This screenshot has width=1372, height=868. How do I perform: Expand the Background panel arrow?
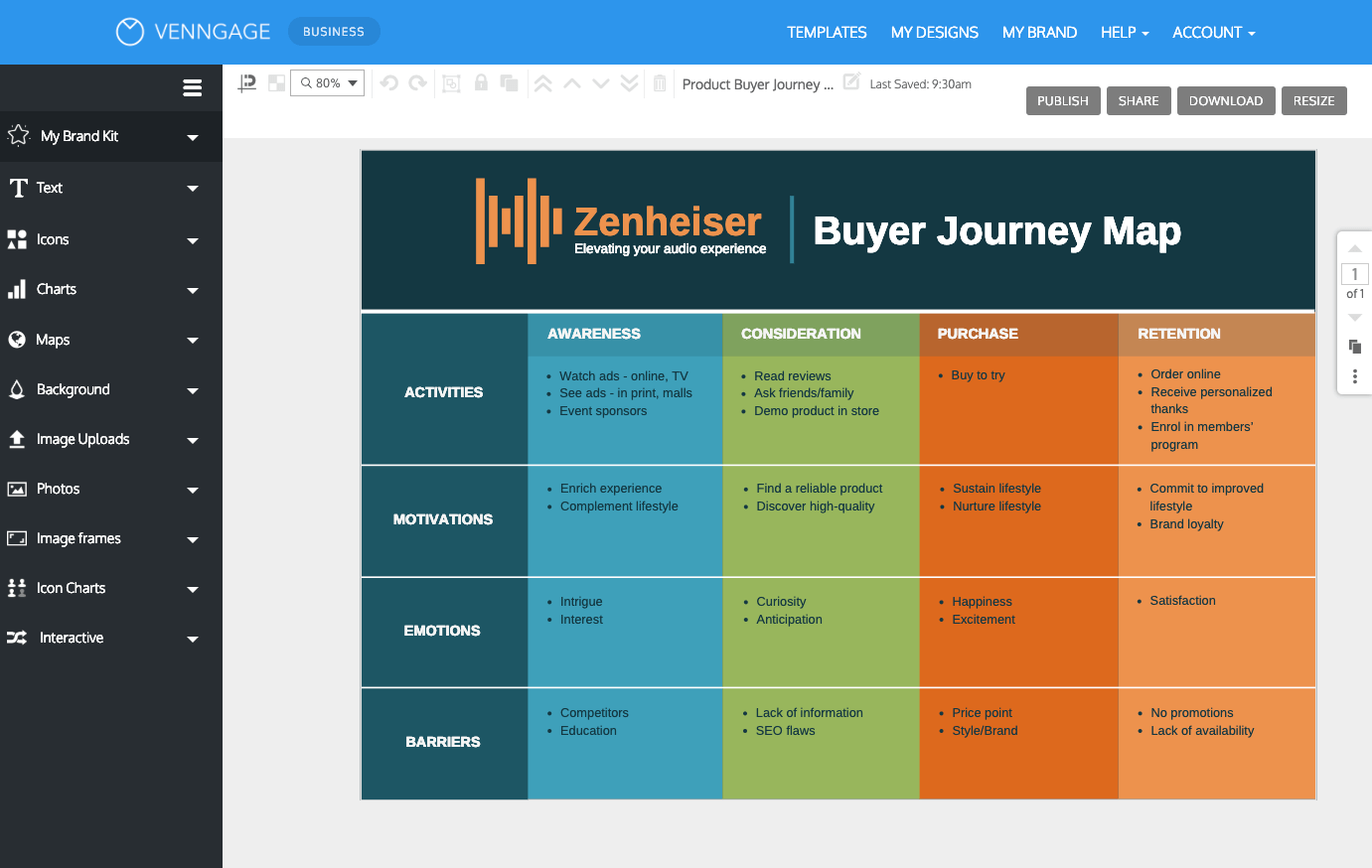193,391
